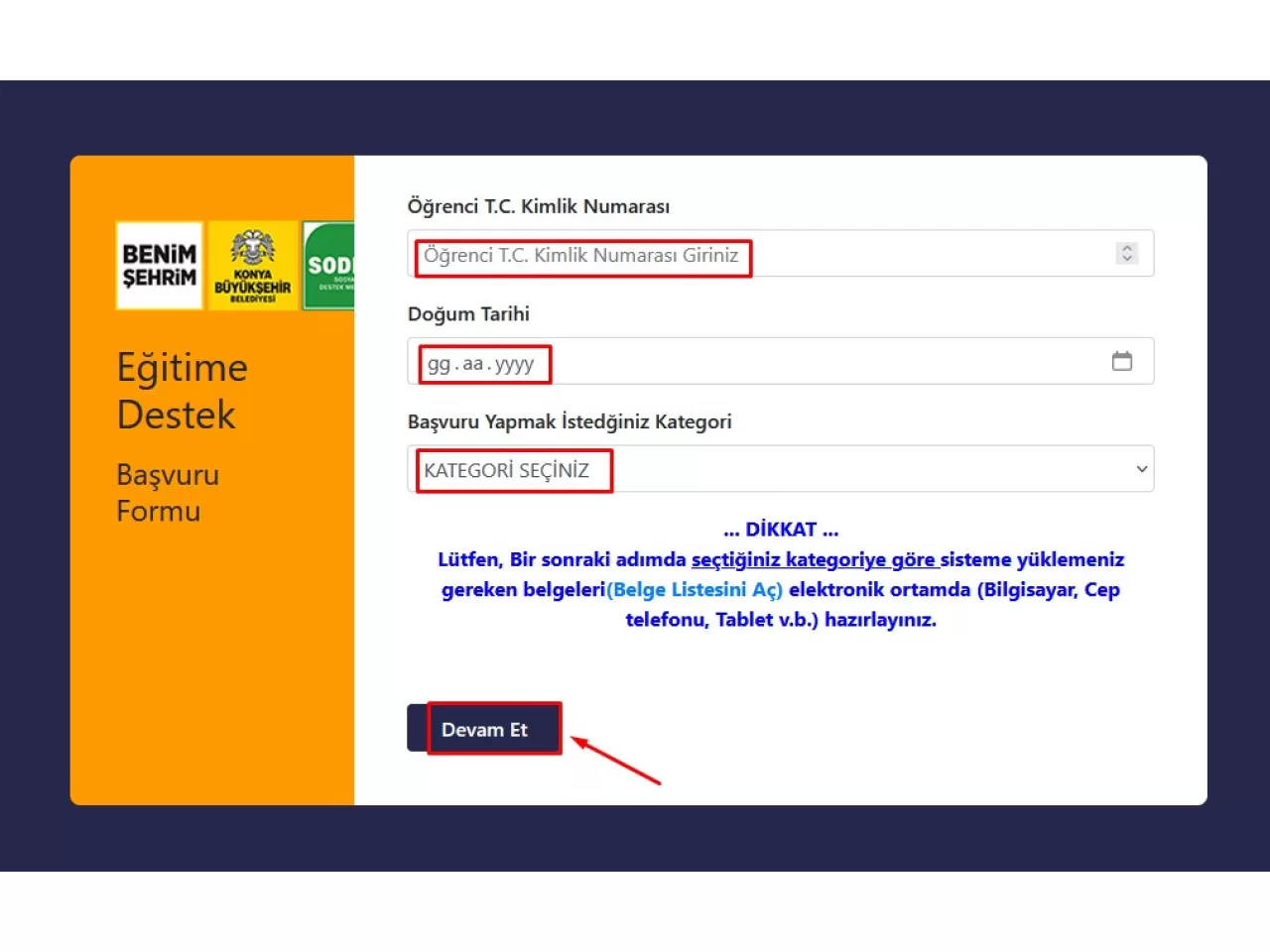Click the green SODEM logo
Screen dimensions: 1270x952
pyautogui.click(x=329, y=266)
